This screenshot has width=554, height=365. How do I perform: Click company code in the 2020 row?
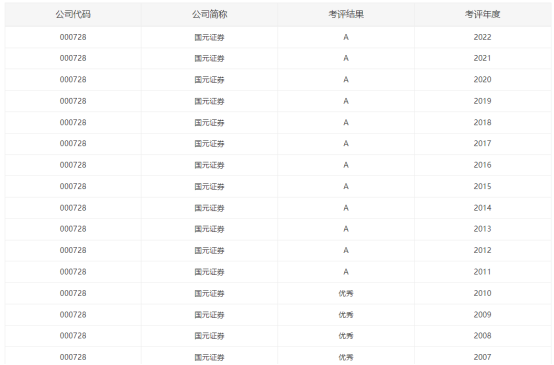[73, 80]
